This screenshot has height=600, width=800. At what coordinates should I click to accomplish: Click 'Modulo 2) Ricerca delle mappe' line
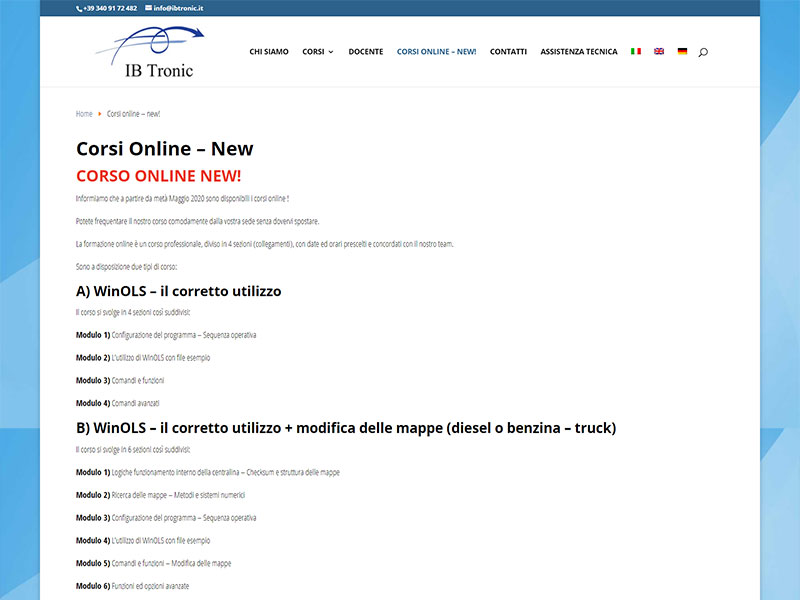click(x=160, y=495)
